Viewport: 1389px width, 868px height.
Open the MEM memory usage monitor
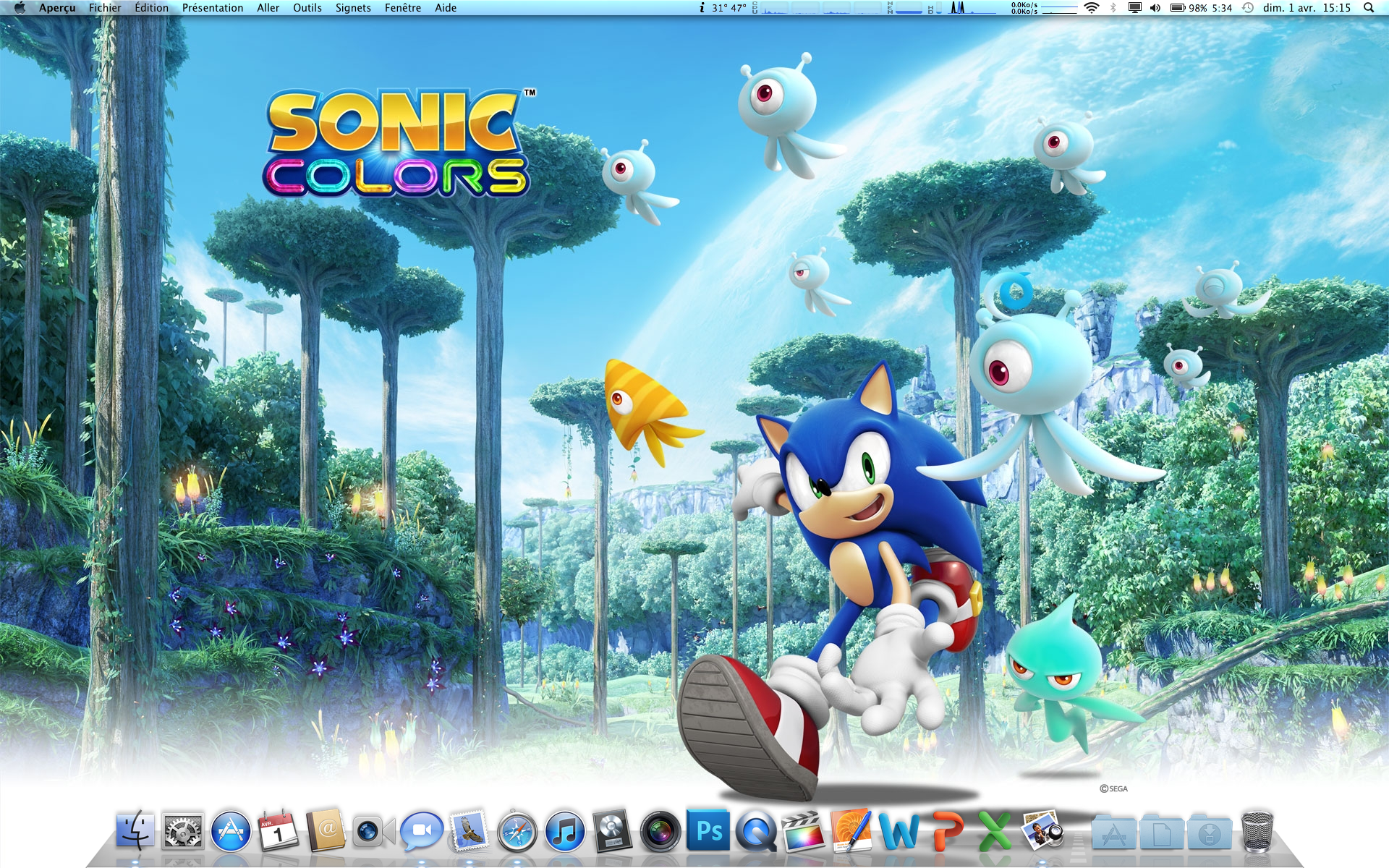906,8
